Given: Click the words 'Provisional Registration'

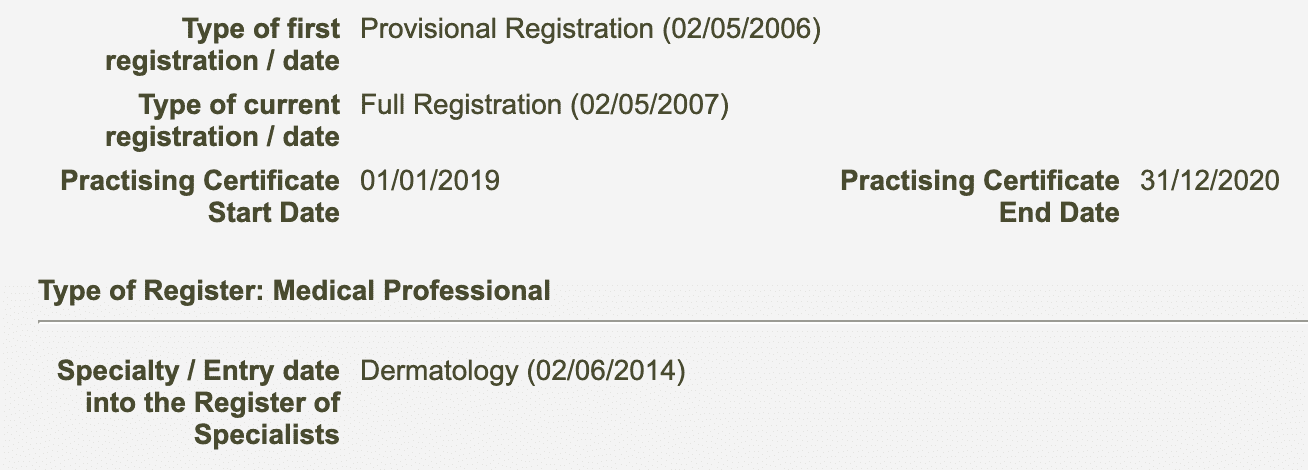Looking at the screenshot, I should coord(507,30).
